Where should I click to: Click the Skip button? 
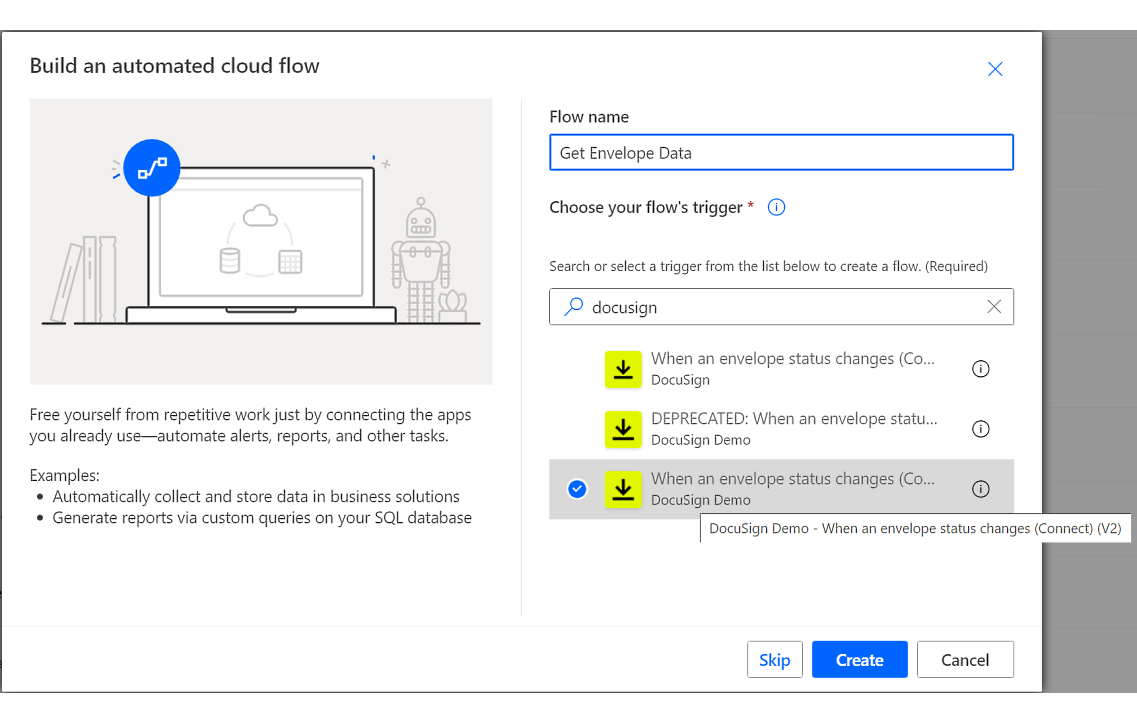click(x=774, y=659)
